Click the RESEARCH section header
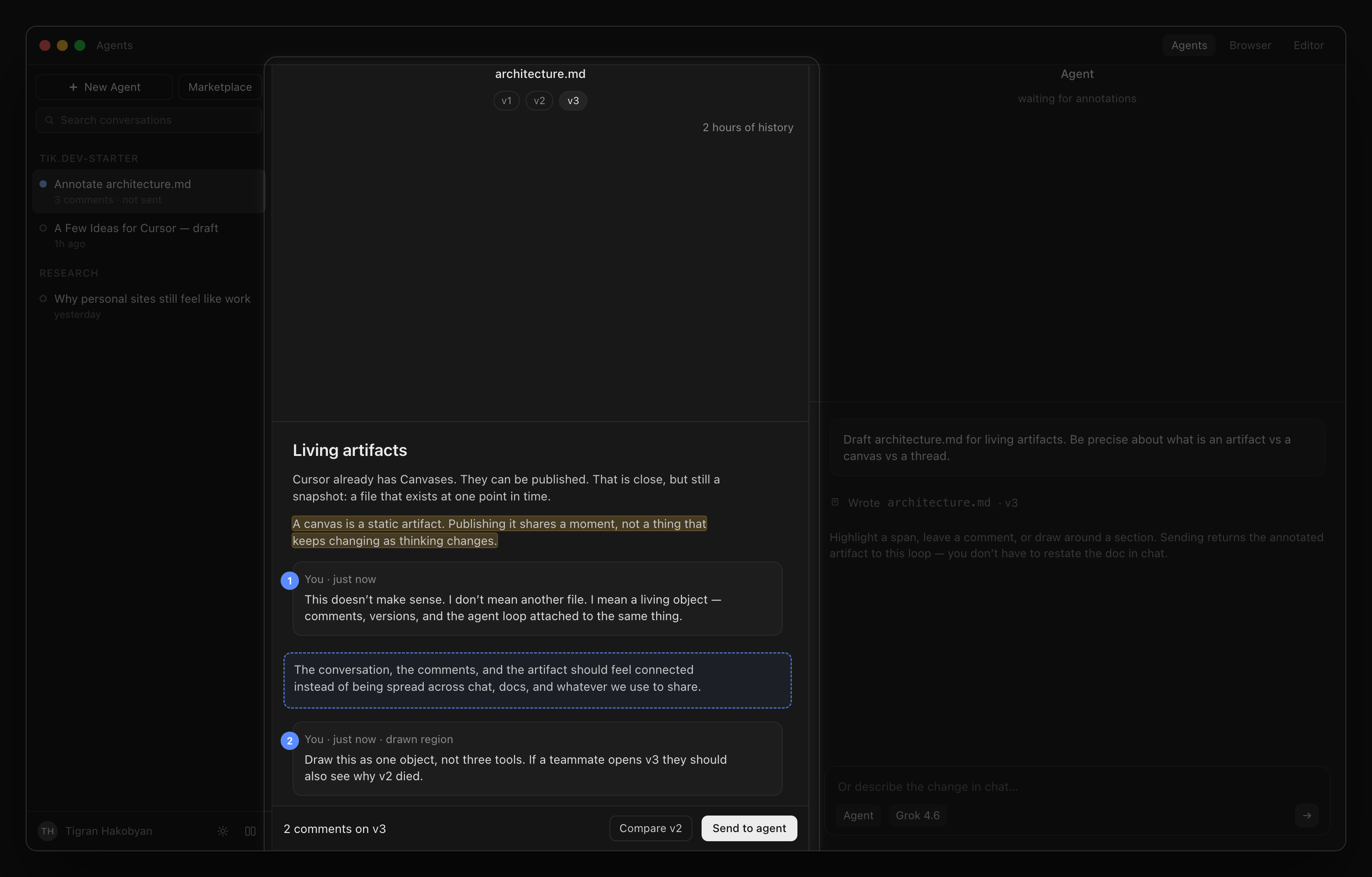The image size is (1372, 877). [69, 273]
